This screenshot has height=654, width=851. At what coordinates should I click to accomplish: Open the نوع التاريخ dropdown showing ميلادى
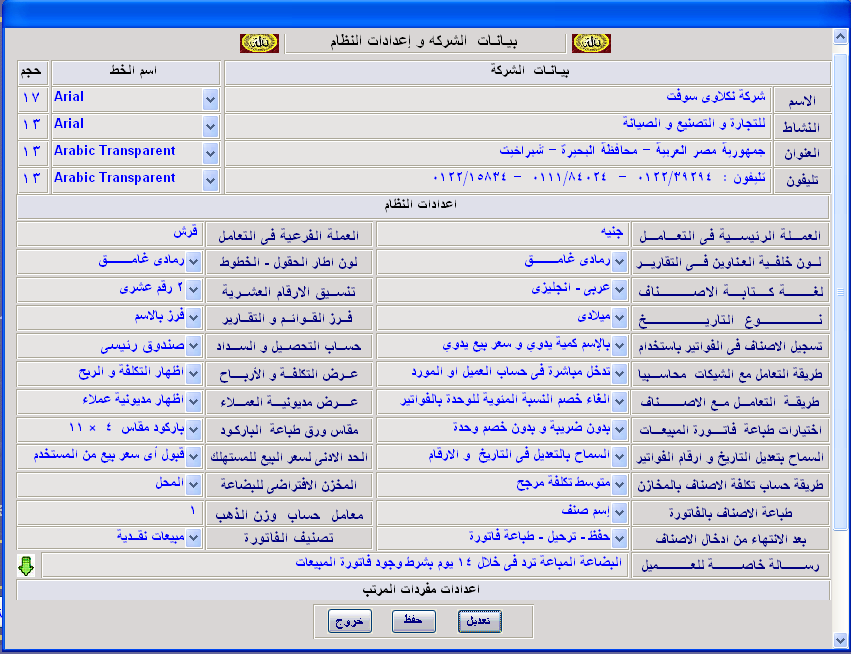click(620, 317)
